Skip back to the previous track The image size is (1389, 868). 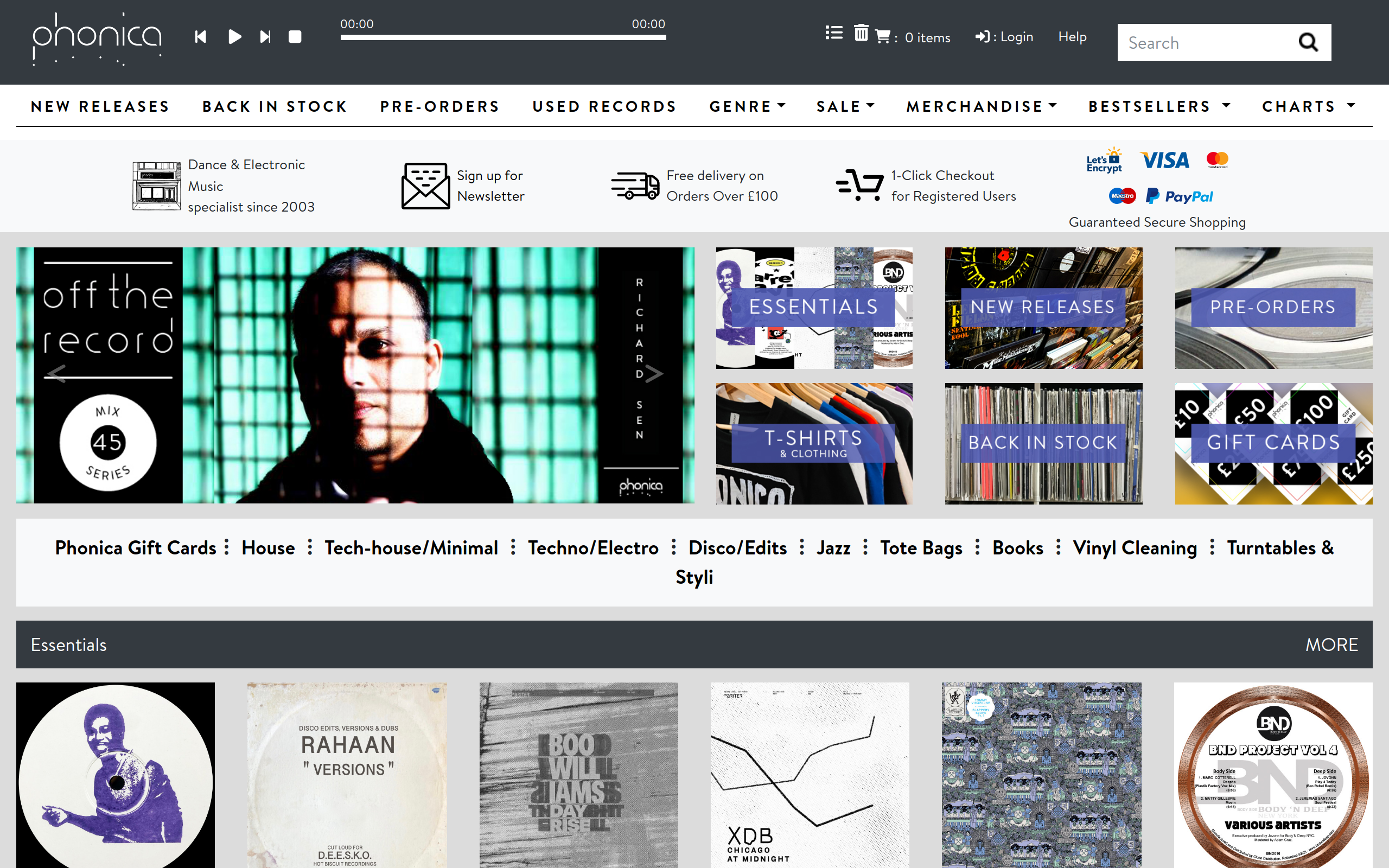pos(201,36)
